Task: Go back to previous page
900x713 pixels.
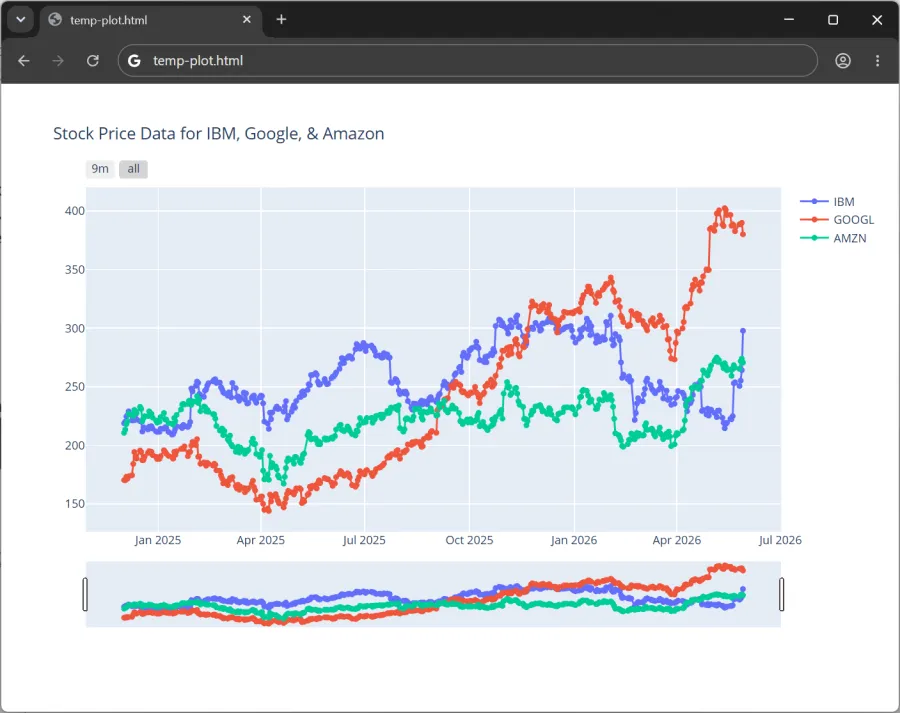Action: 24,61
